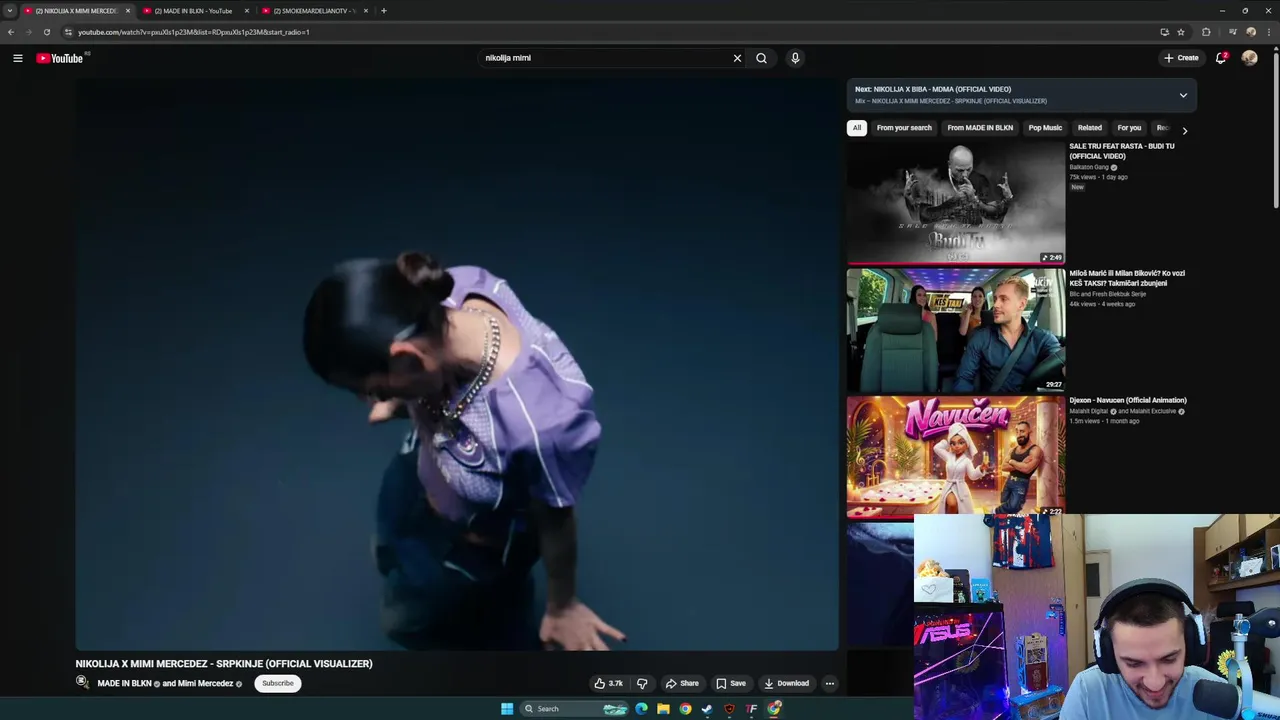Download the video
1280x720 pixels.
pos(786,684)
